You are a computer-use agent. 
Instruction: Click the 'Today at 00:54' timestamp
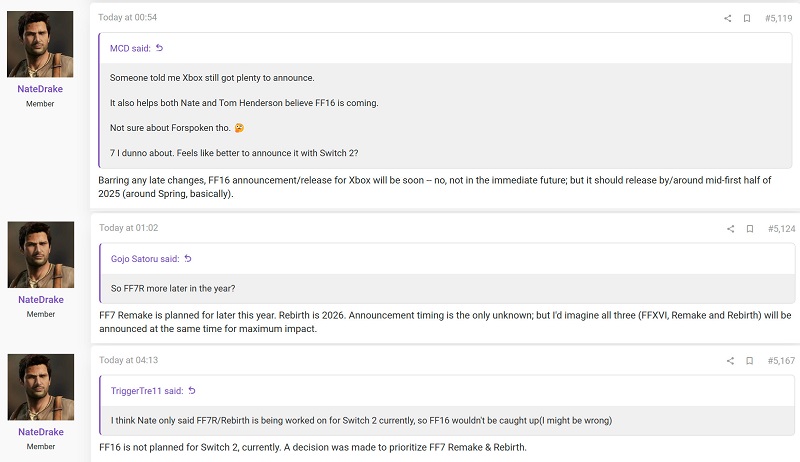point(128,18)
